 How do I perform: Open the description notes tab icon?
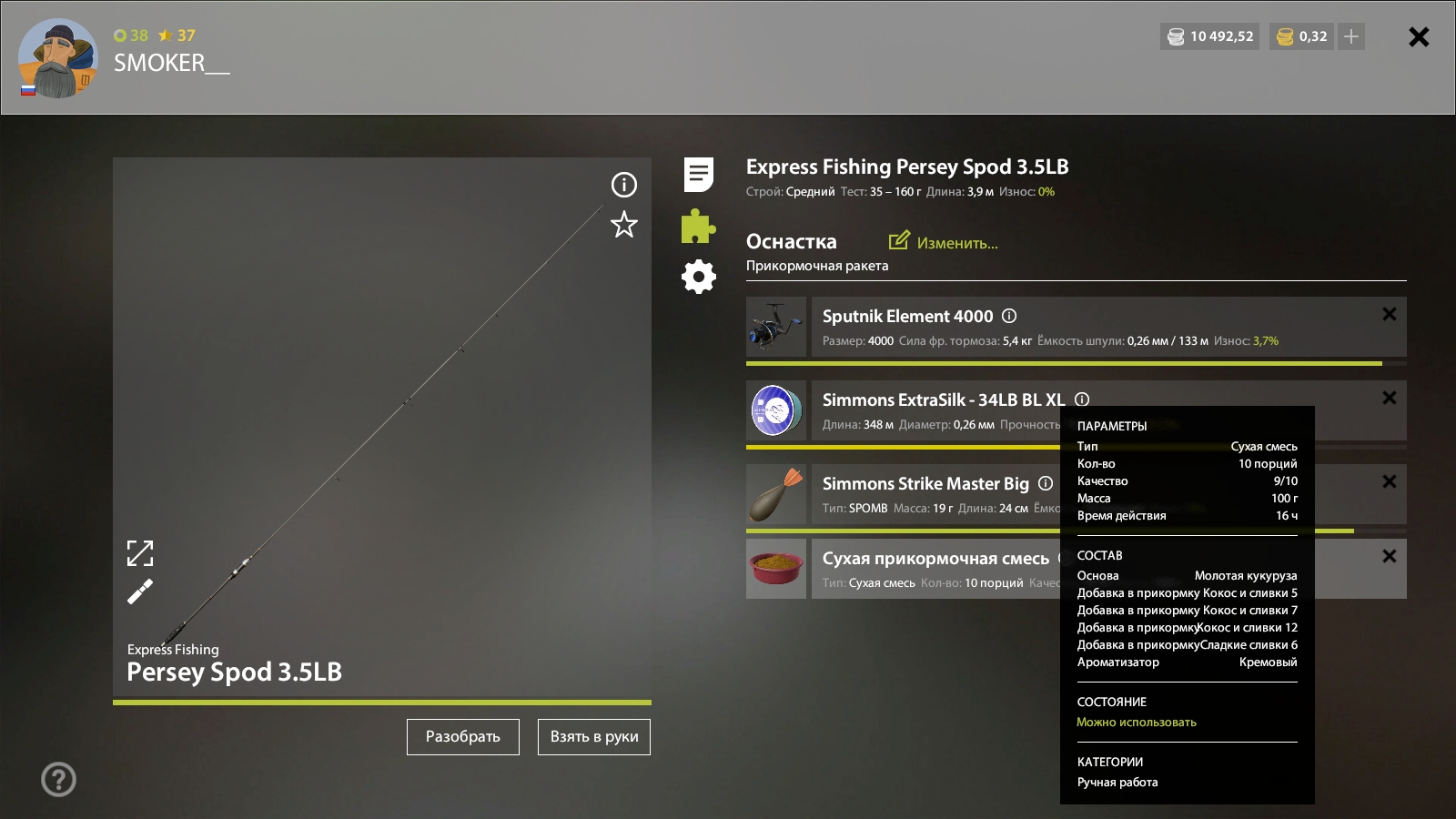coord(699,175)
